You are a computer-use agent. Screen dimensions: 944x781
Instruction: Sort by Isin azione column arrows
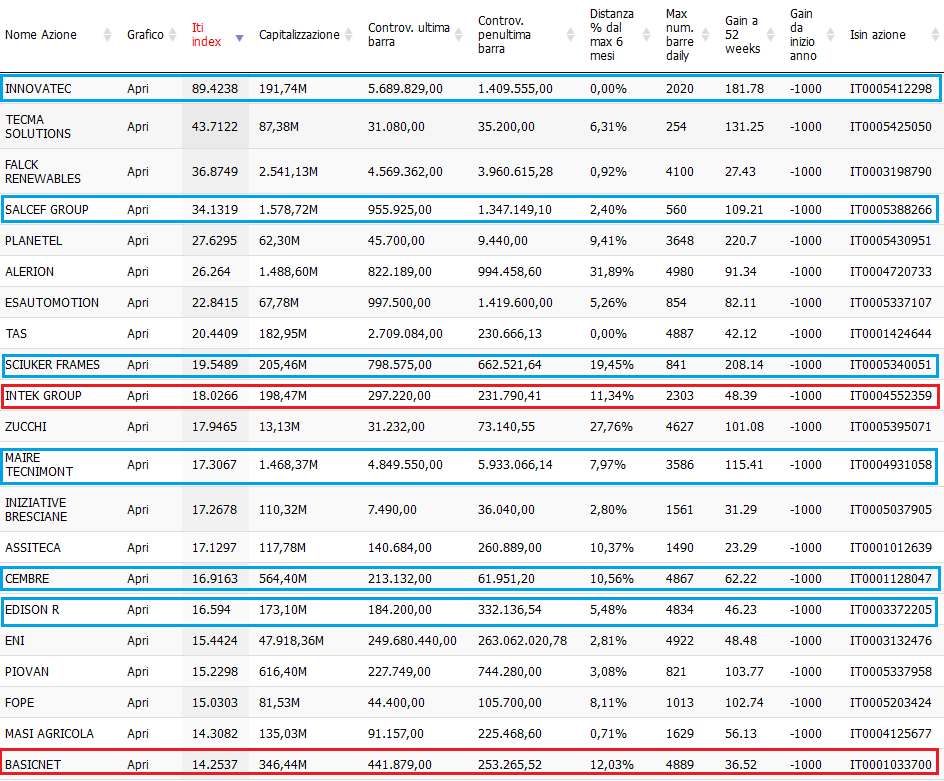coord(935,35)
